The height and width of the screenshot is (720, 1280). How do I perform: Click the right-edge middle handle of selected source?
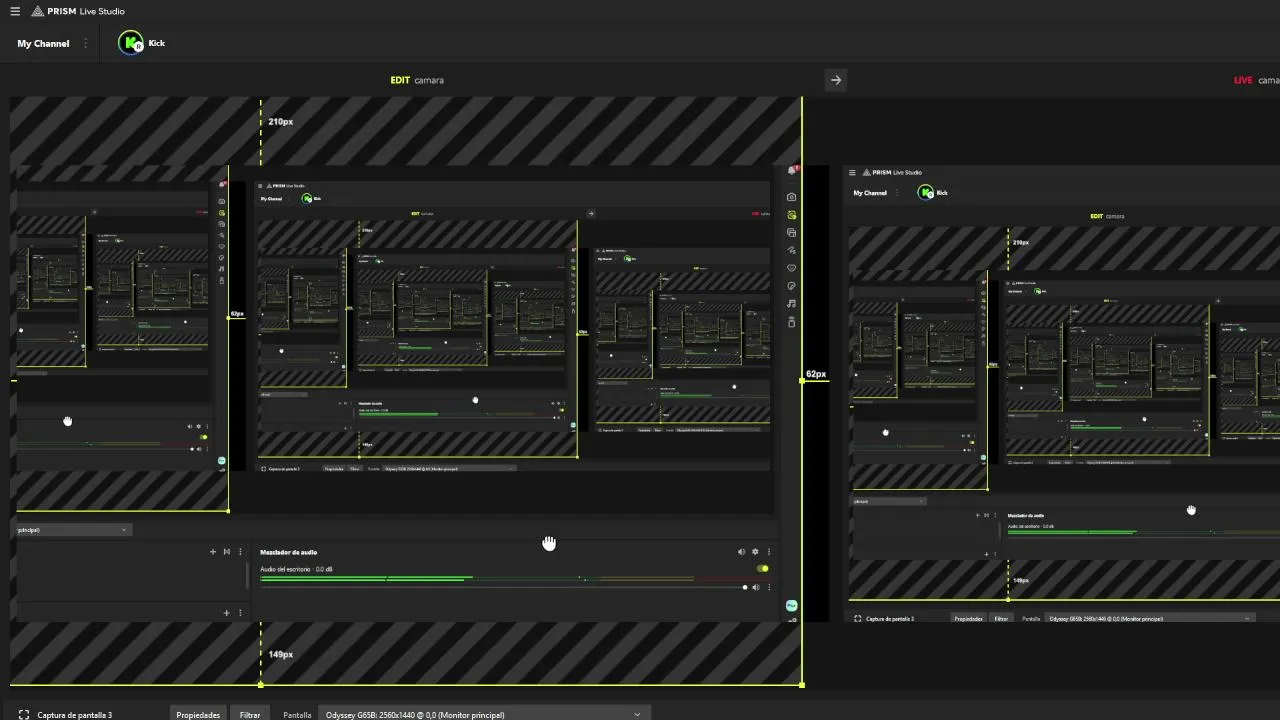point(802,381)
